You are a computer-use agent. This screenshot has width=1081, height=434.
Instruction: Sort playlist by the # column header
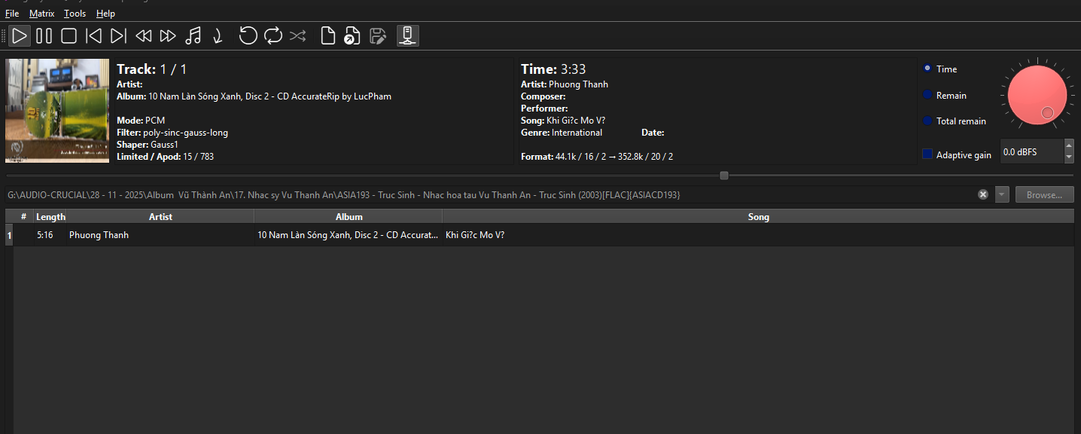[23, 216]
